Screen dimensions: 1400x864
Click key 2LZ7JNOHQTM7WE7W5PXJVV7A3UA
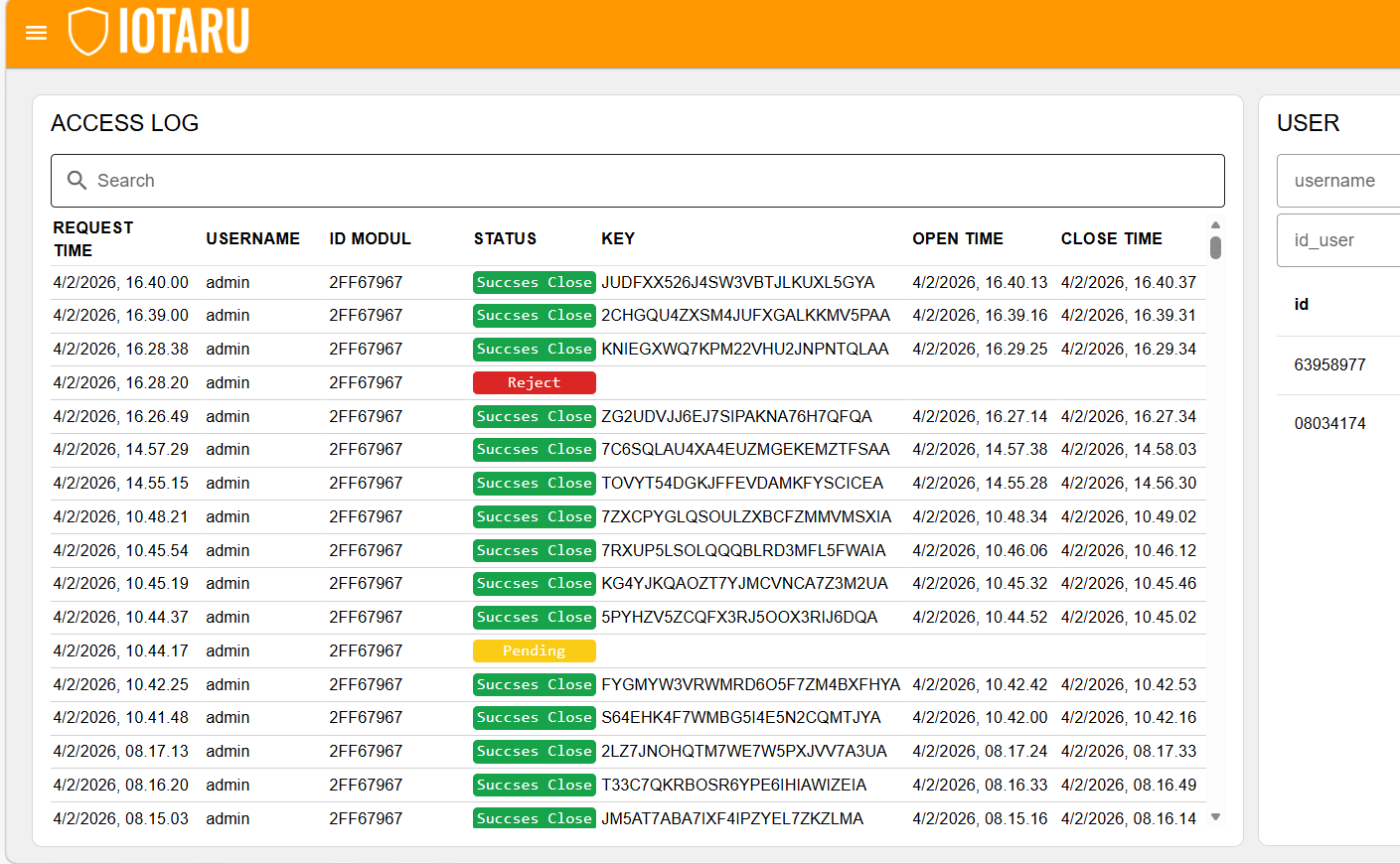click(744, 751)
